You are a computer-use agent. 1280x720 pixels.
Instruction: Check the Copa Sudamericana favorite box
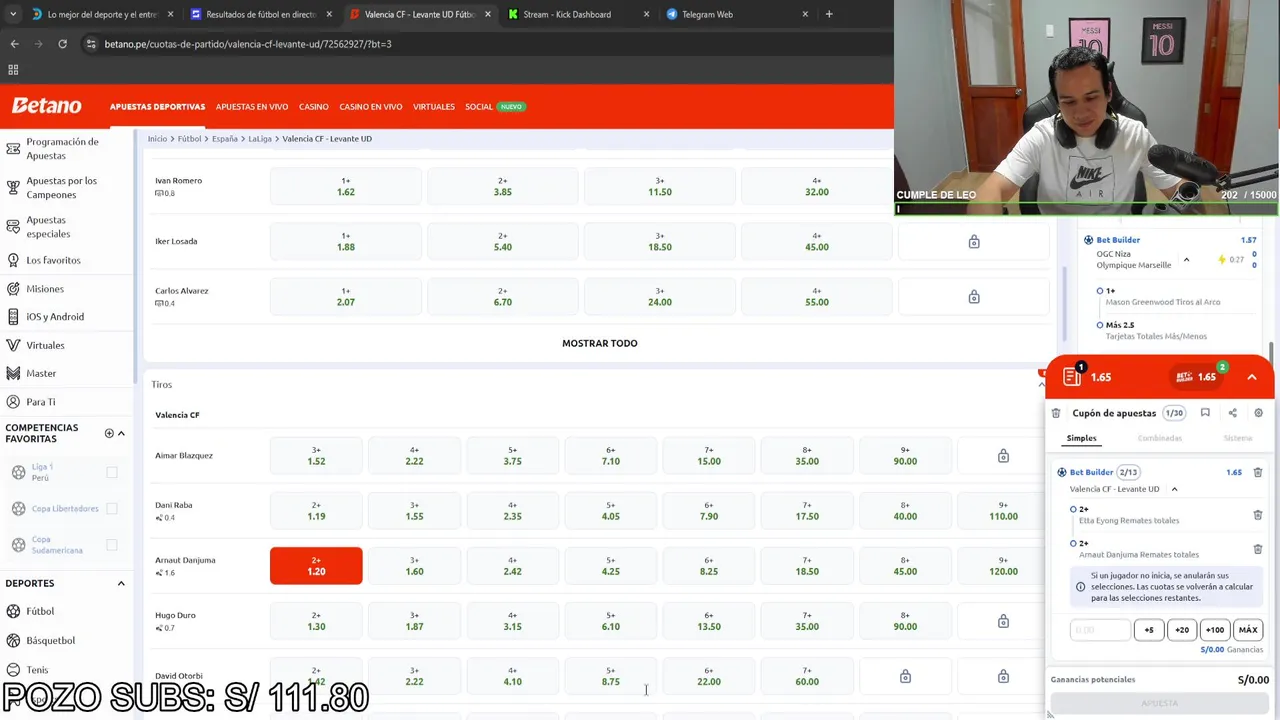pos(112,545)
